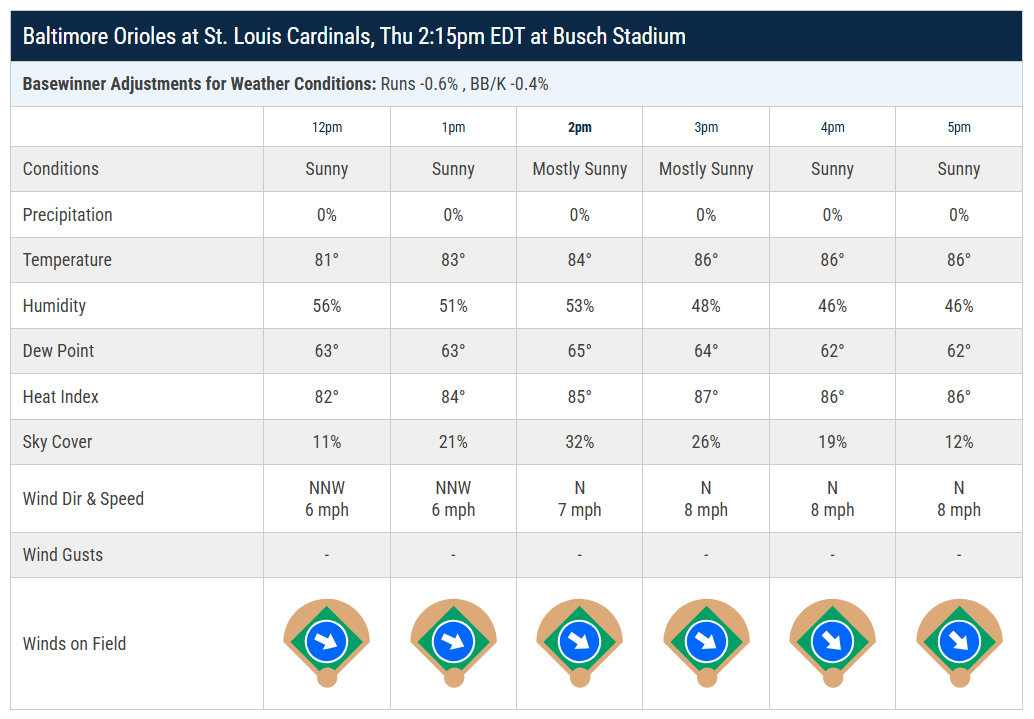This screenshot has height=719, width=1034.
Task: Click the Conditions row label
Action: [x=61, y=169]
